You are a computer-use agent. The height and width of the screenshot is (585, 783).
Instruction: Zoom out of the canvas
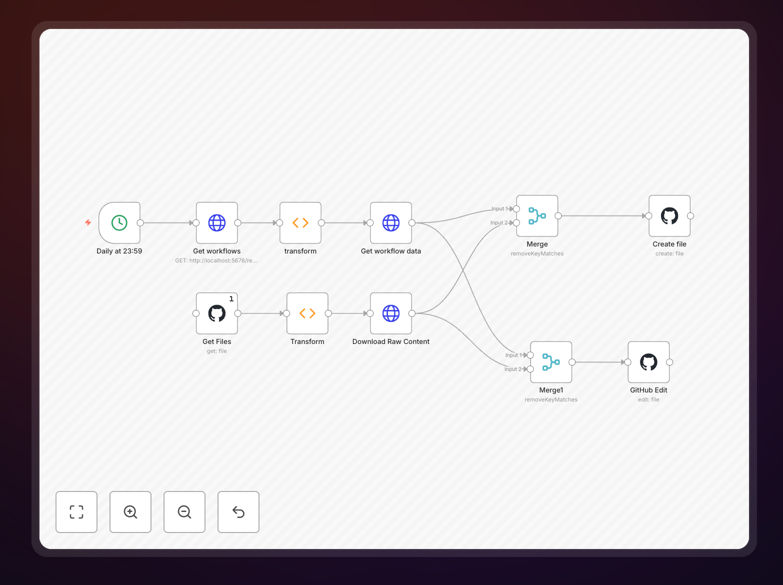[184, 512]
